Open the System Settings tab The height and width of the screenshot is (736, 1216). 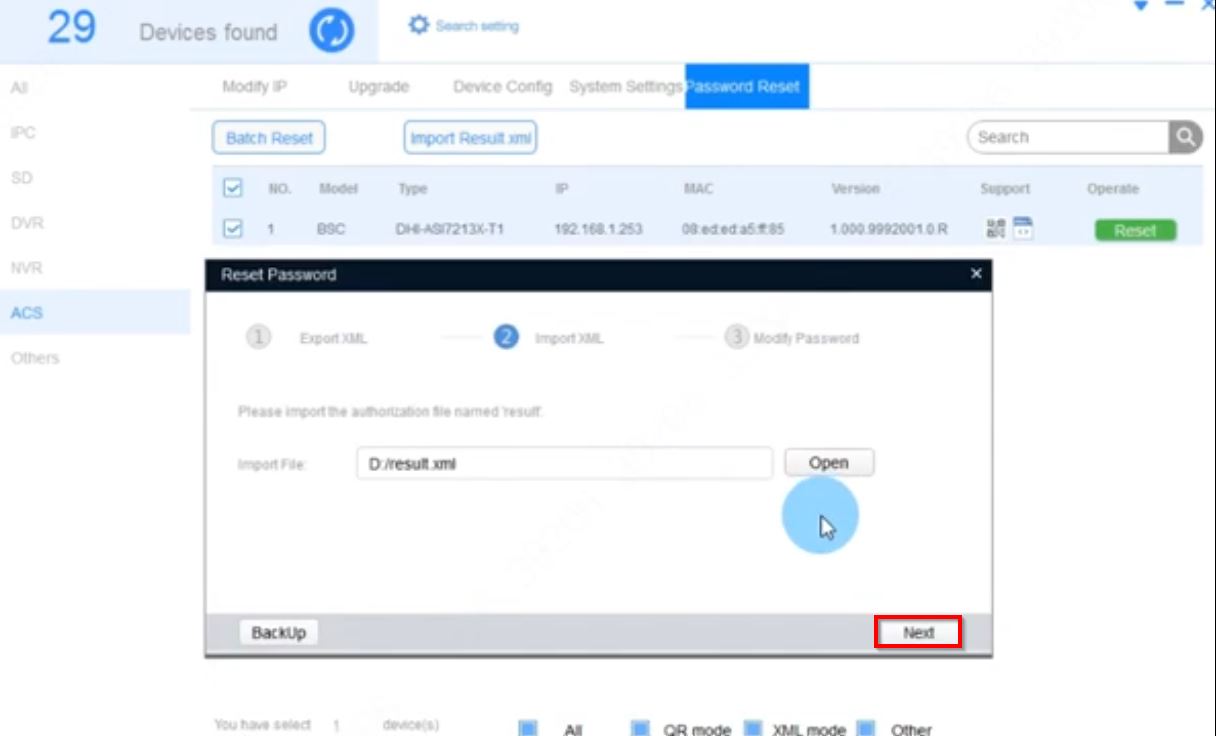(x=626, y=87)
